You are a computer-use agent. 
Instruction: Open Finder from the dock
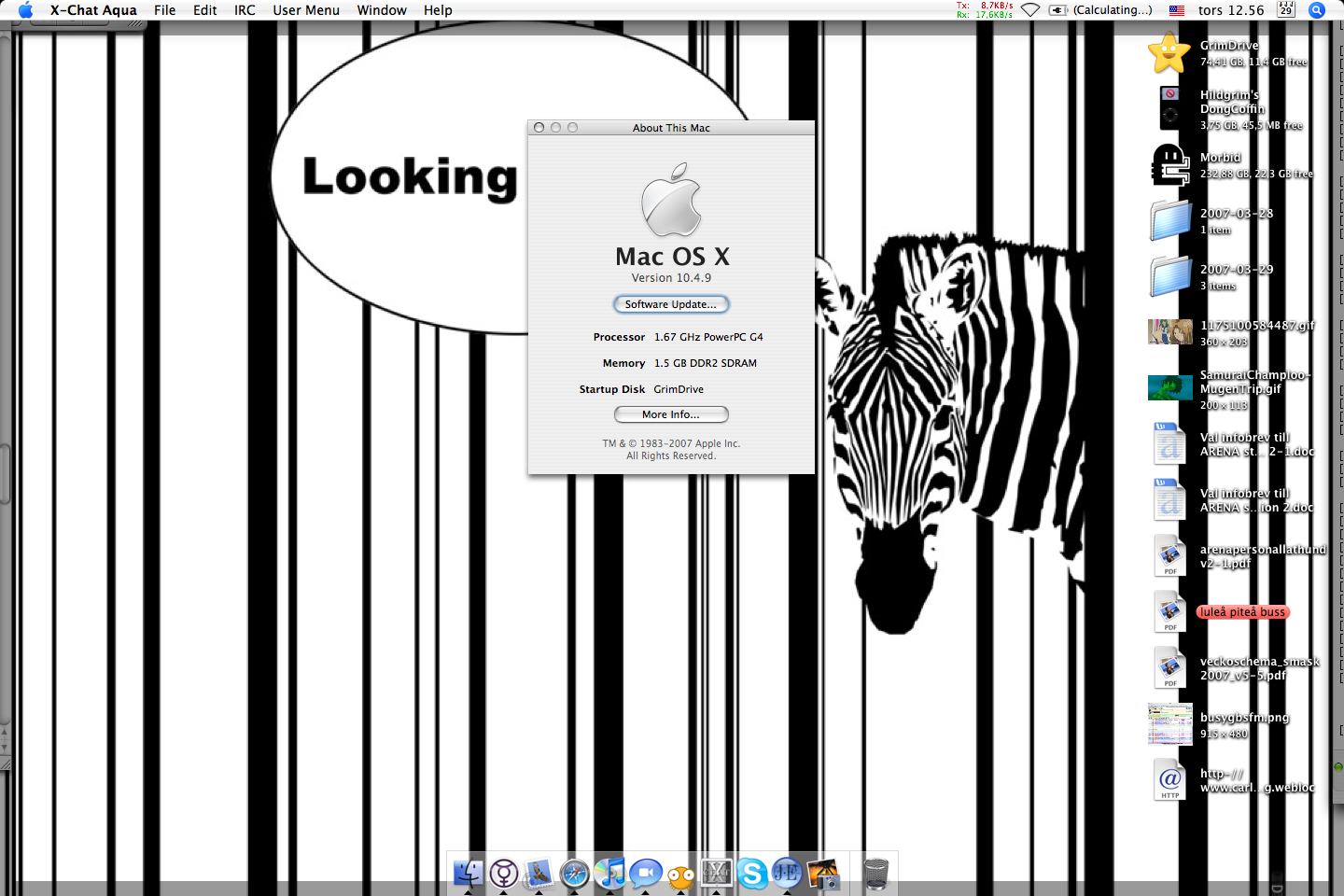click(x=469, y=874)
